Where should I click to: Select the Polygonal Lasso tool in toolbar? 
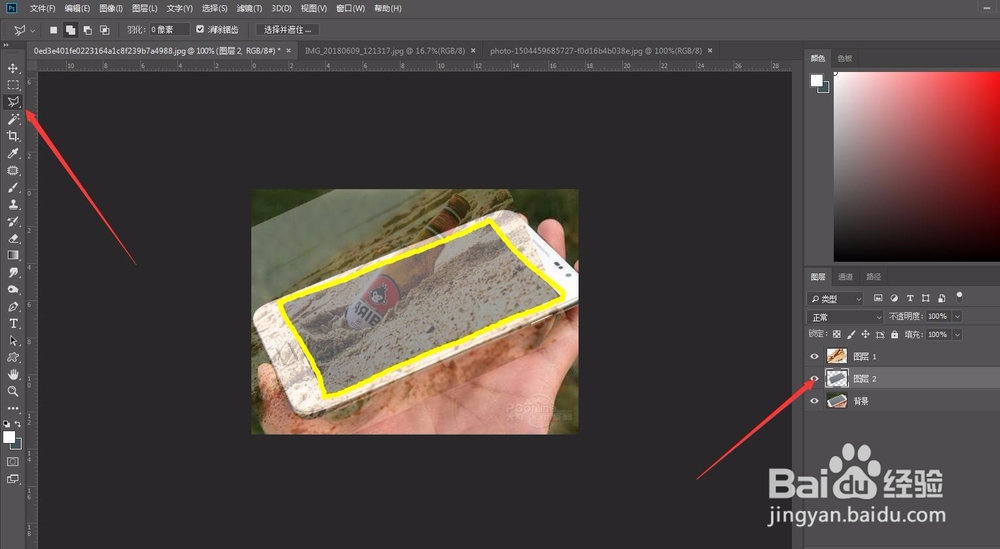tap(13, 102)
